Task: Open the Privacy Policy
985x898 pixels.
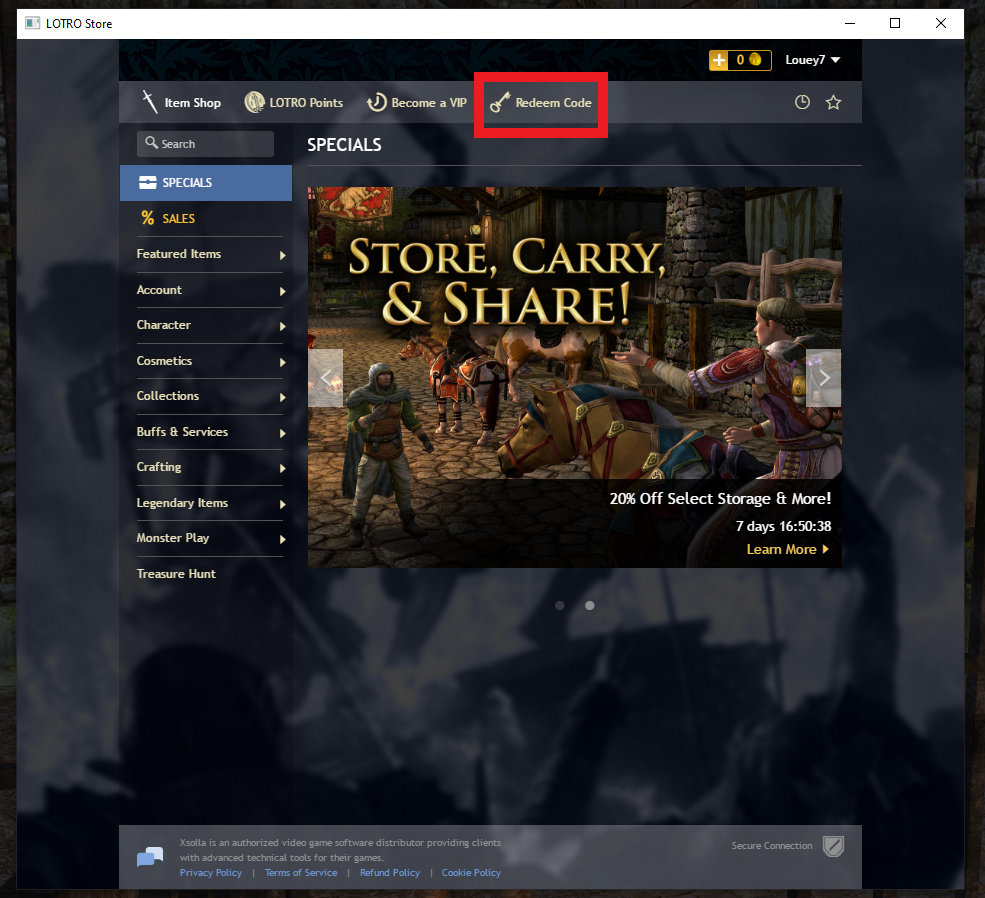Action: point(210,872)
